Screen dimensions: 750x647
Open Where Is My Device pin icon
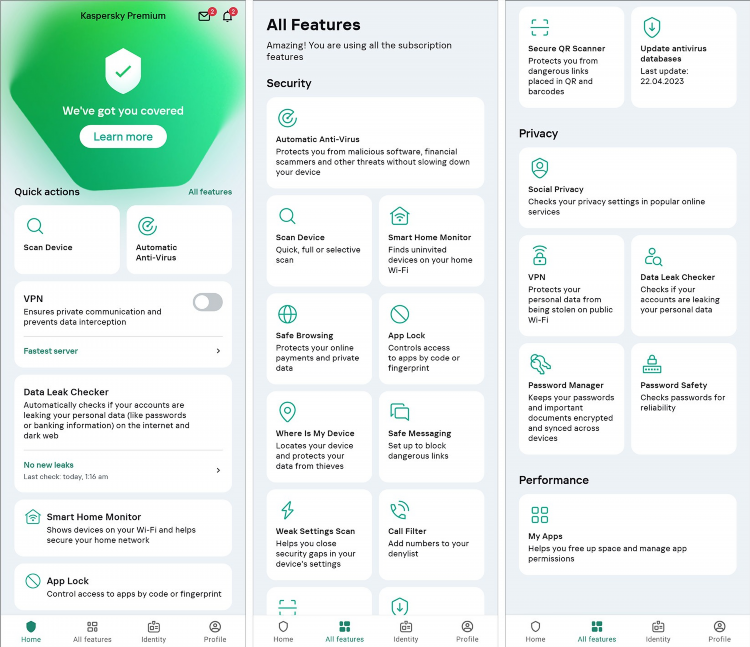pos(287,412)
